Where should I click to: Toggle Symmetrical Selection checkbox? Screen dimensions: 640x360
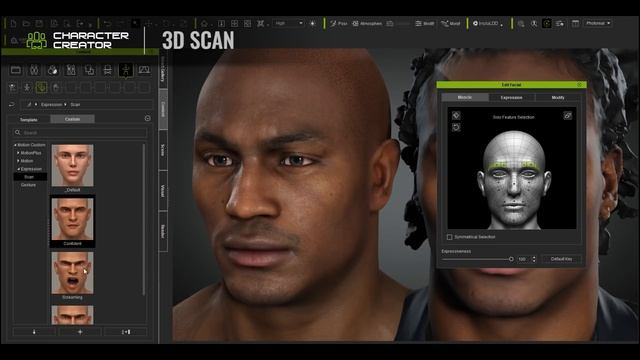pos(449,237)
